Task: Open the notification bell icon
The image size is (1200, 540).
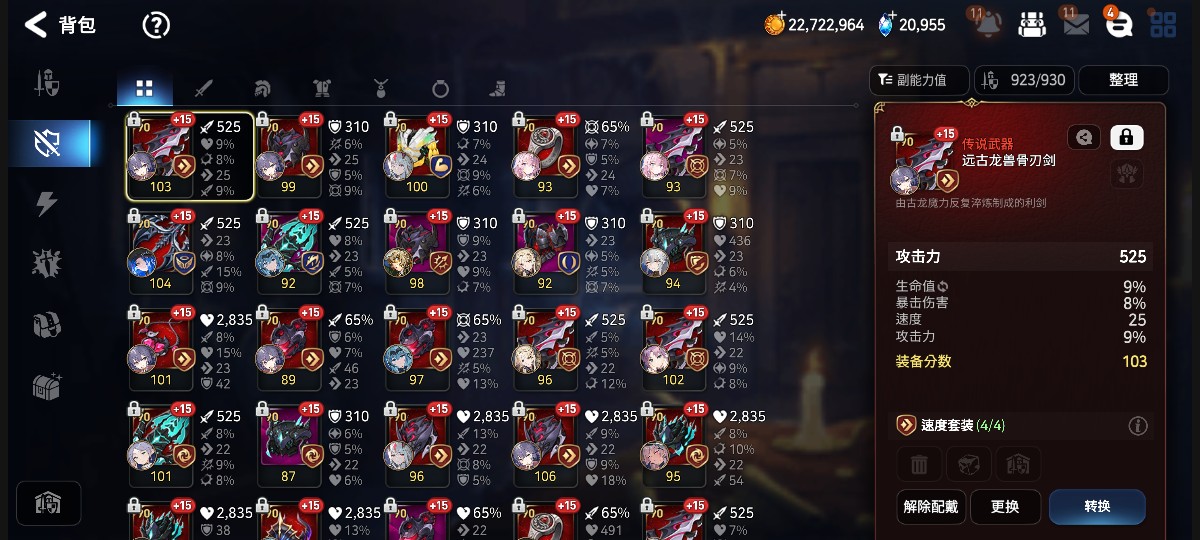Action: [987, 25]
